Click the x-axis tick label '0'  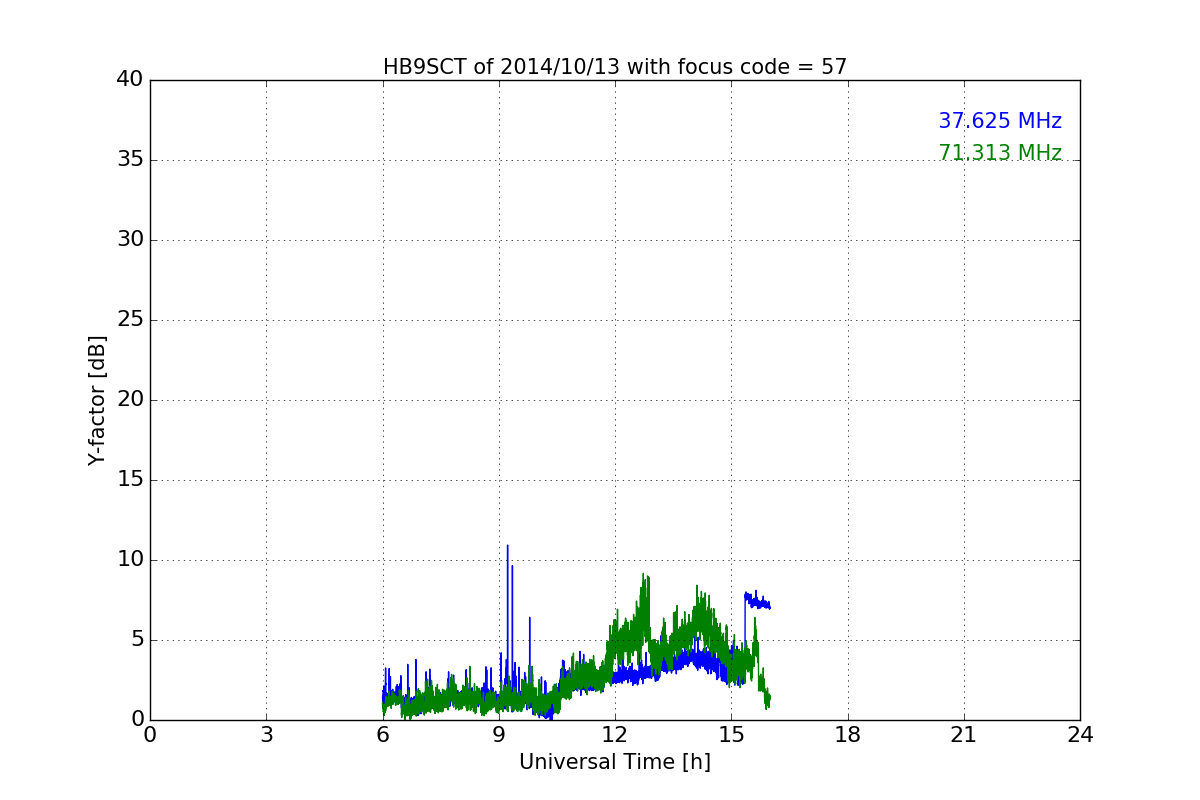pyautogui.click(x=150, y=735)
